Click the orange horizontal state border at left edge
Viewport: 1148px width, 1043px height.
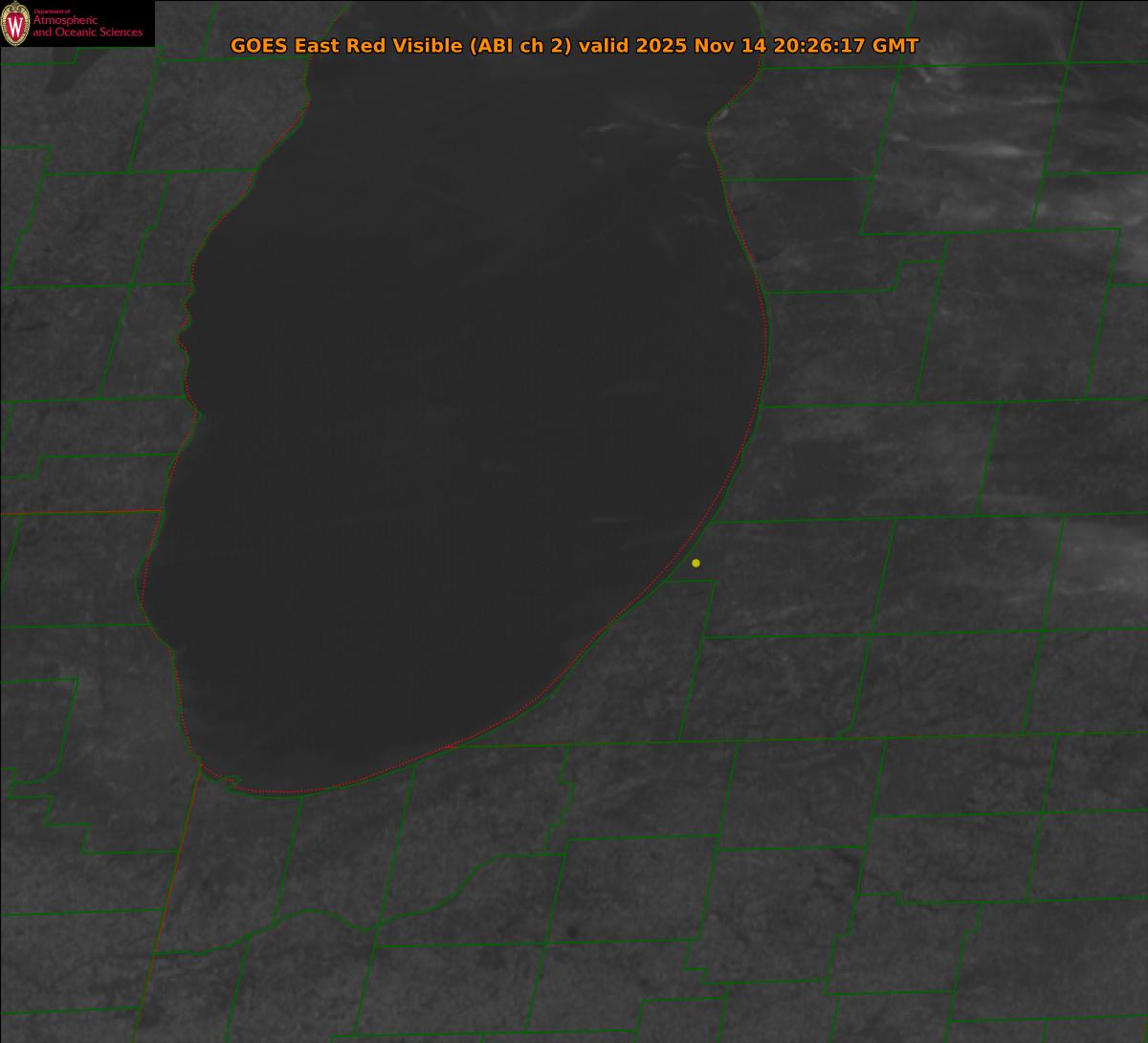pos(77,512)
